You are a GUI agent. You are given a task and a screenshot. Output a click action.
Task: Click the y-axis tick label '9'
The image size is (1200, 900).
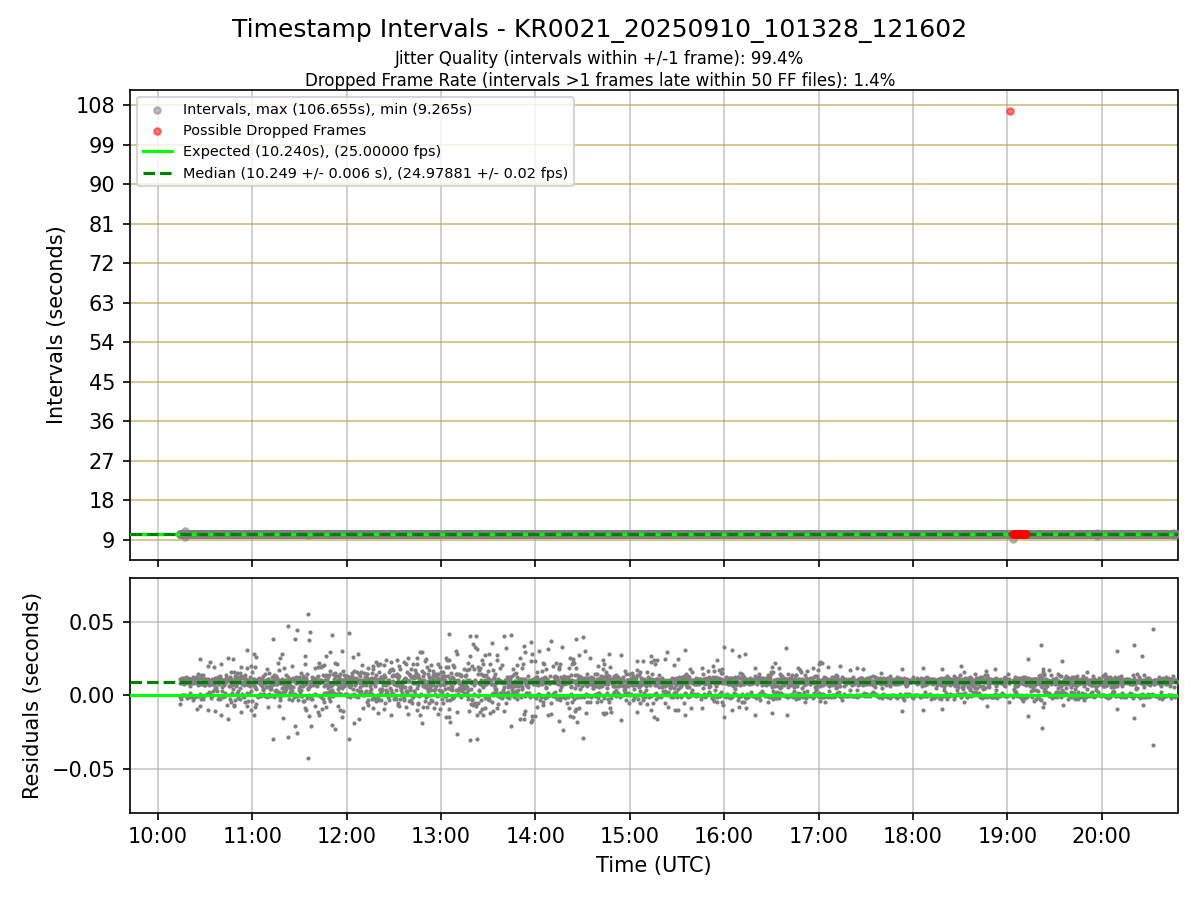pyautogui.click(x=109, y=540)
